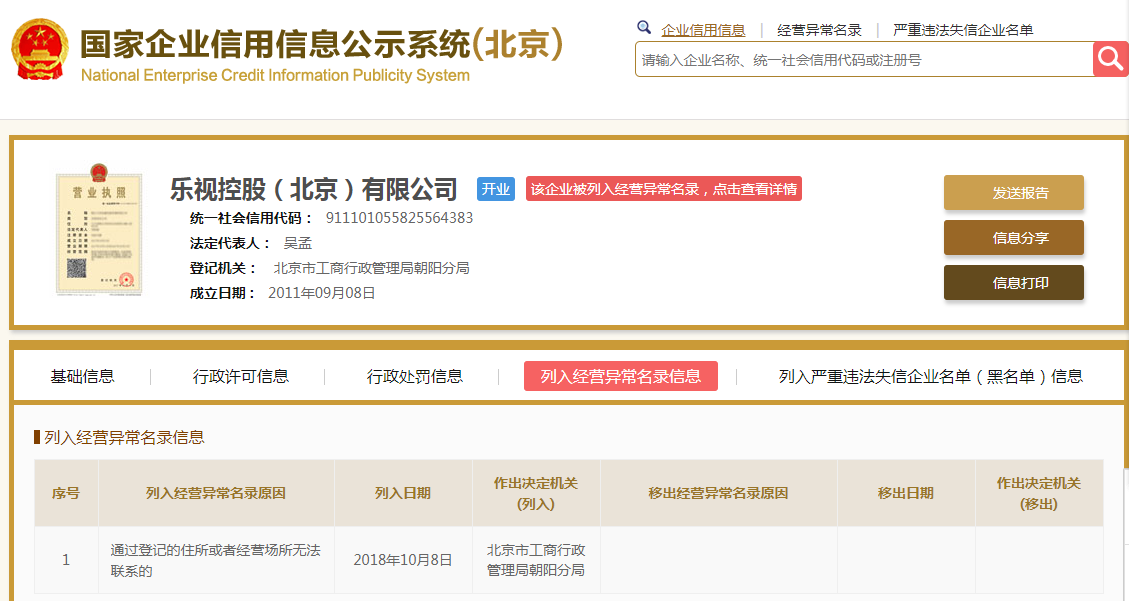Click the 列入经营异常名录原因 column header
Image resolution: width=1129 pixels, height=601 pixels.
[x=216, y=493]
